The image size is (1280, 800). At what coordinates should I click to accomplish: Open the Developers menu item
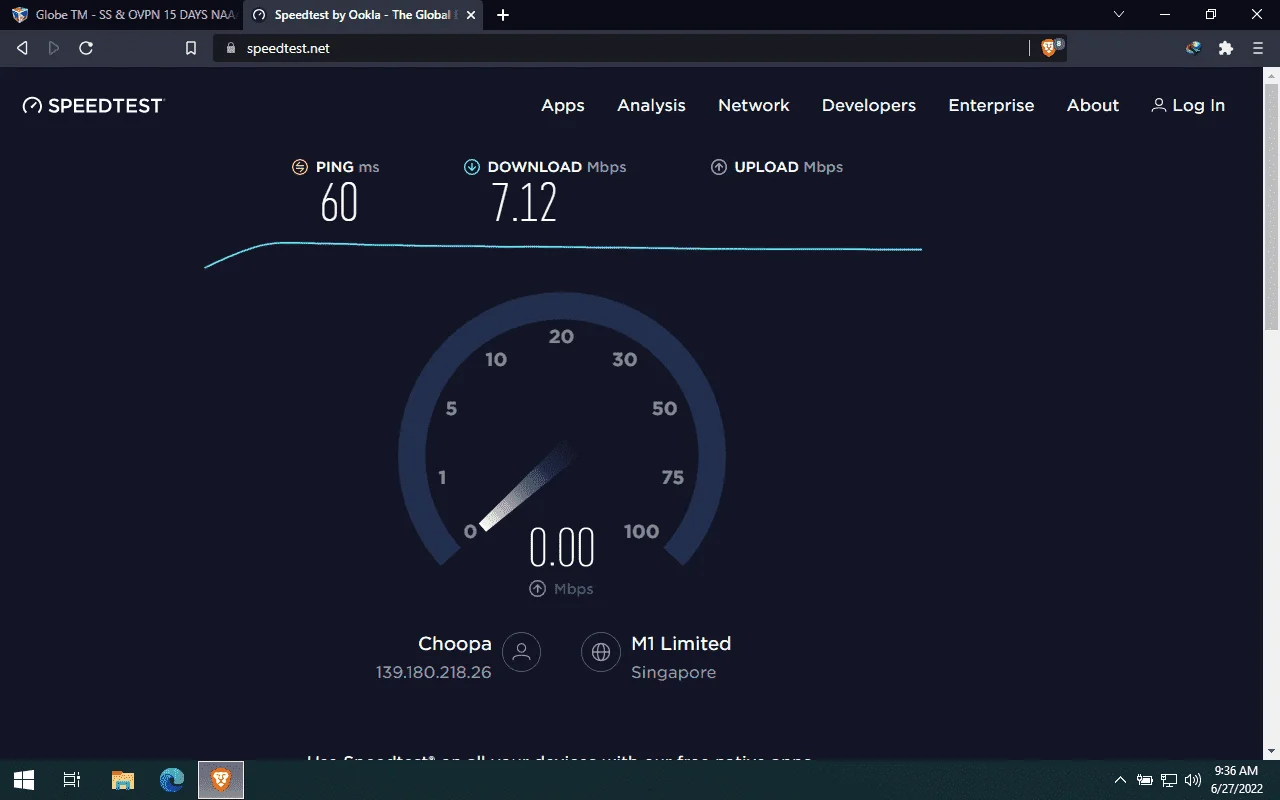click(x=869, y=105)
